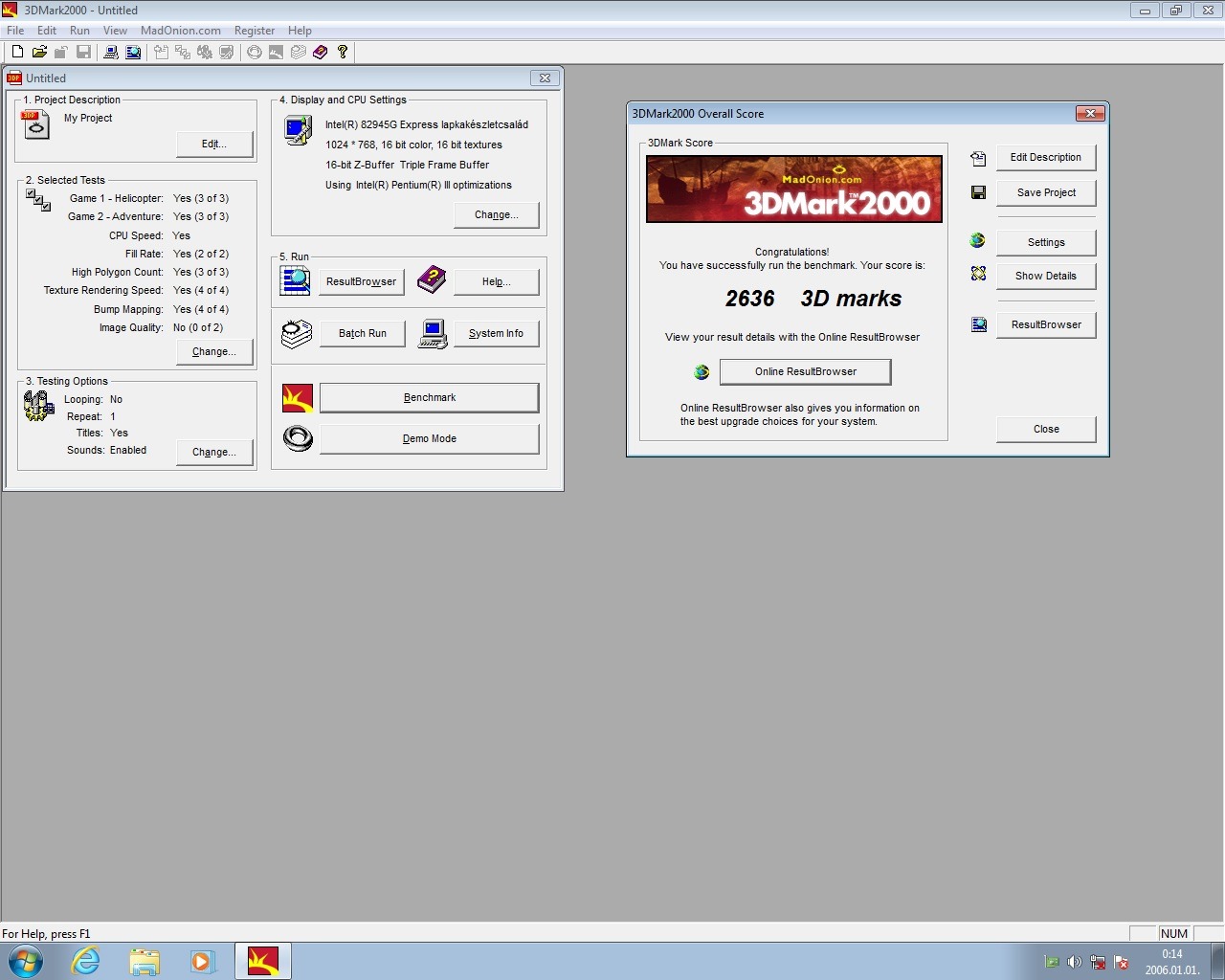Click the Save Project floppy disk icon

(978, 192)
